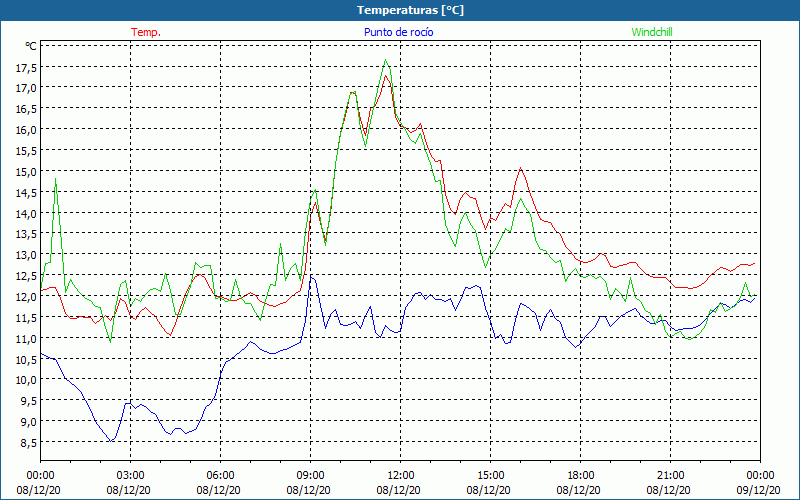This screenshot has width=800, height=500.
Task: Click the 10,5 y-axis value
Action: [x=27, y=359]
